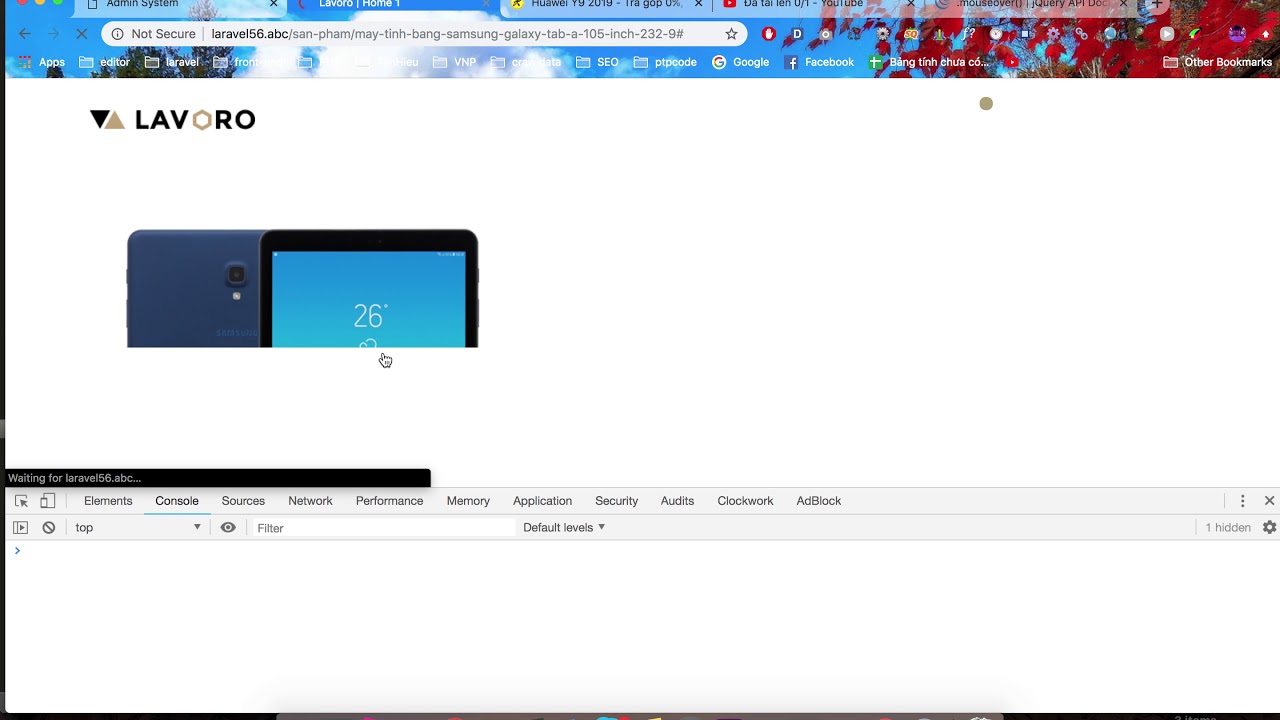Stop loading the page

pos(82,34)
